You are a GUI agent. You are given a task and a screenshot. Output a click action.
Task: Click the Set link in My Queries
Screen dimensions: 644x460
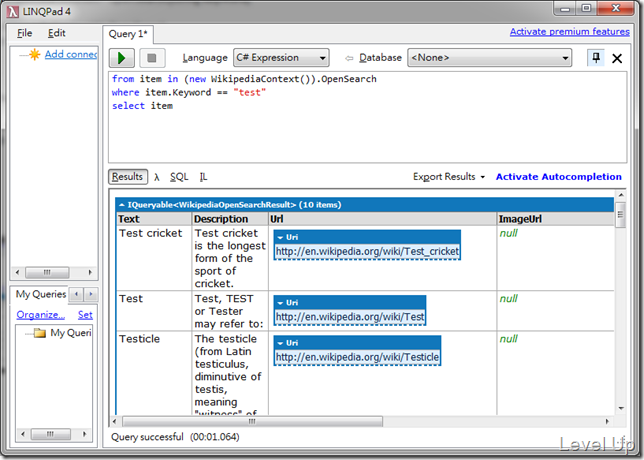[x=85, y=315]
